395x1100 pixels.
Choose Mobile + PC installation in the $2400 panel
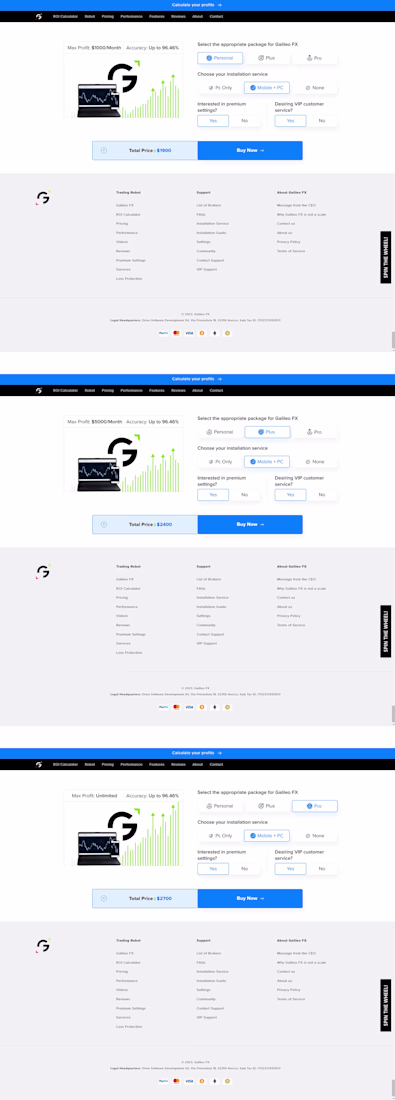pyautogui.click(x=267, y=462)
